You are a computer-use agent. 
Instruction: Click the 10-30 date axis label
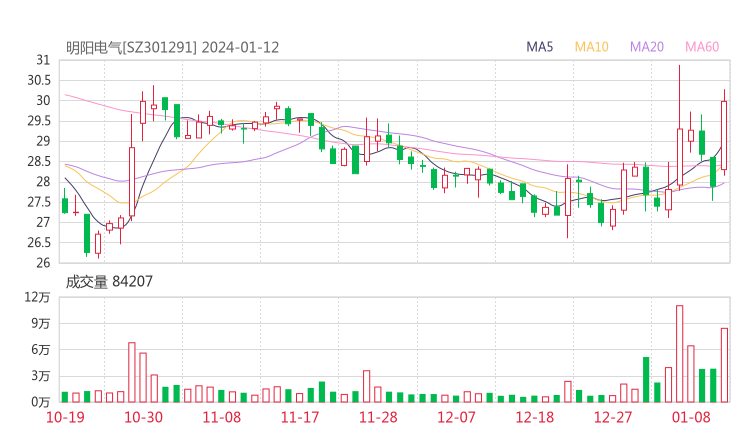coord(143,417)
